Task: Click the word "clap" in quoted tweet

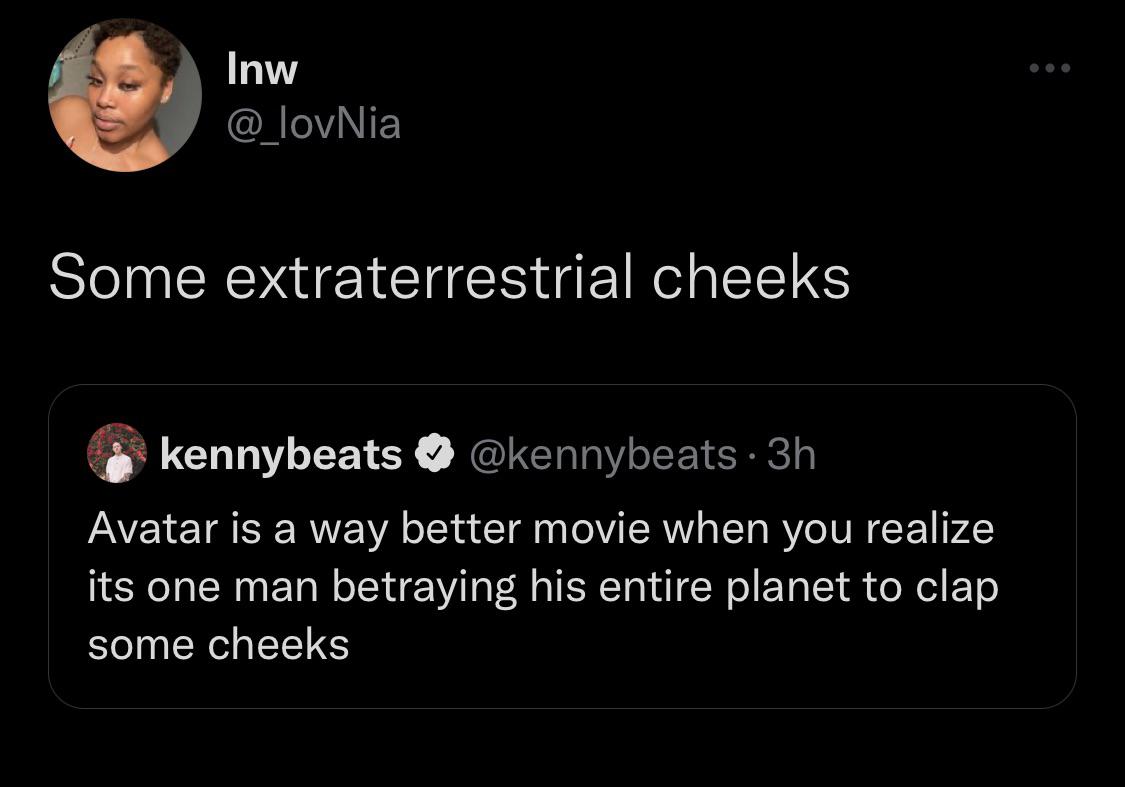Action: coord(956,586)
